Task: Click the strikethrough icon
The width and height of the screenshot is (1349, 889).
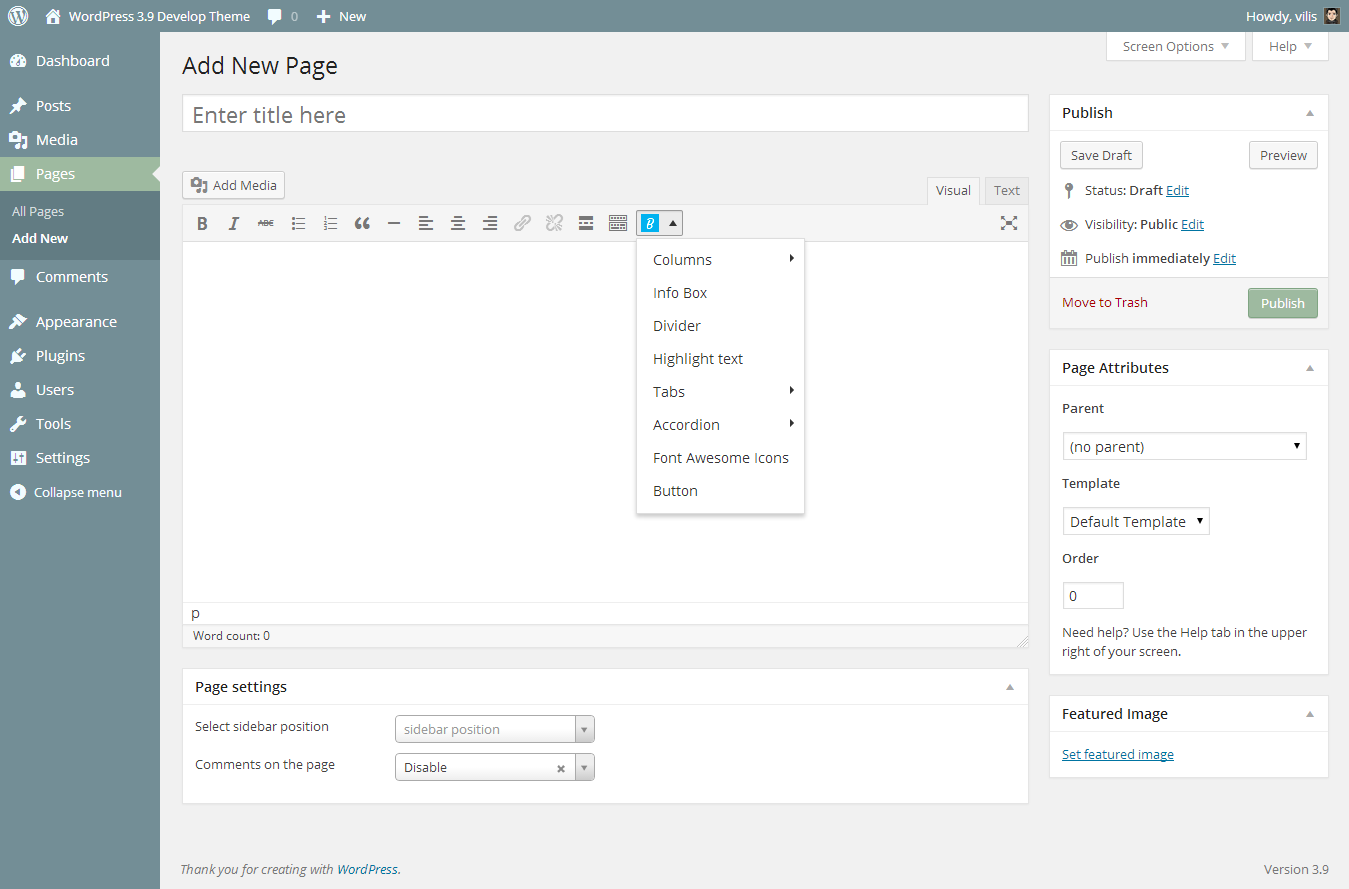Action: pos(266,224)
